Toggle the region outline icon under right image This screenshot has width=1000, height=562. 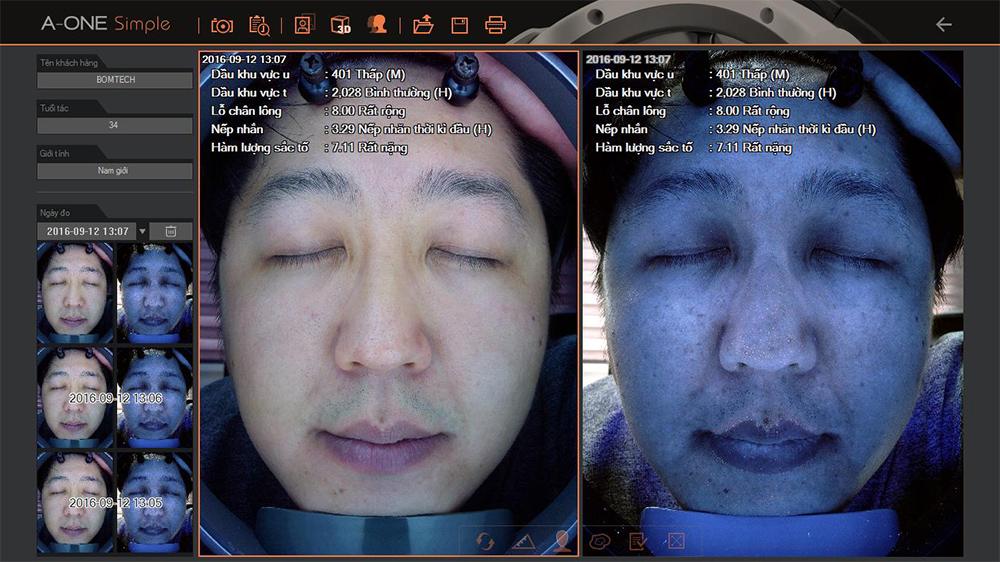(600, 542)
